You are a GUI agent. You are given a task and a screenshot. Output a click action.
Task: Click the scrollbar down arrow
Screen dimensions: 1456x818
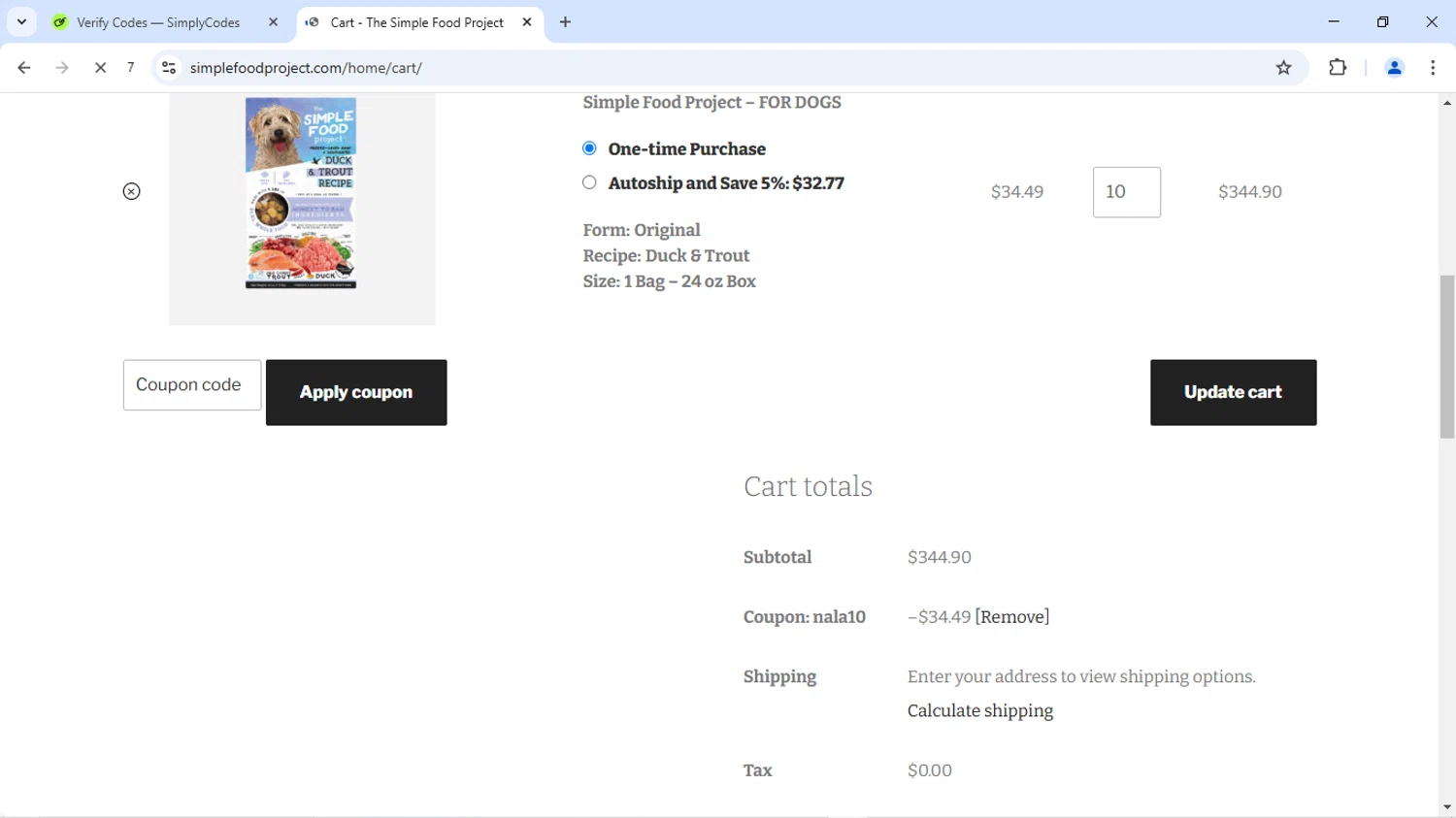pyautogui.click(x=1447, y=807)
